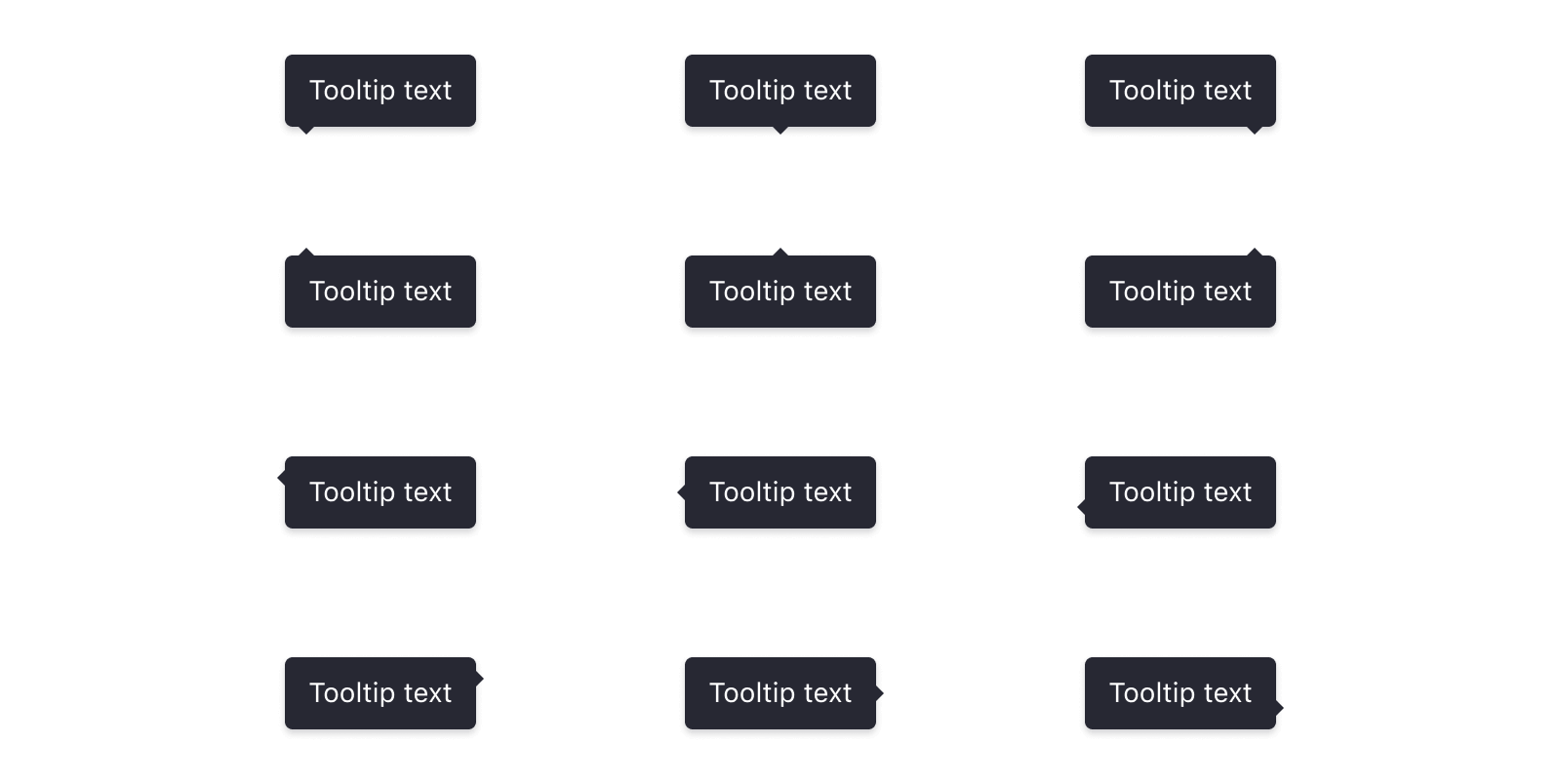Click the right-edge arrow near tooltip's upper corner
The width and height of the screenshot is (1561, 784).
[482, 679]
